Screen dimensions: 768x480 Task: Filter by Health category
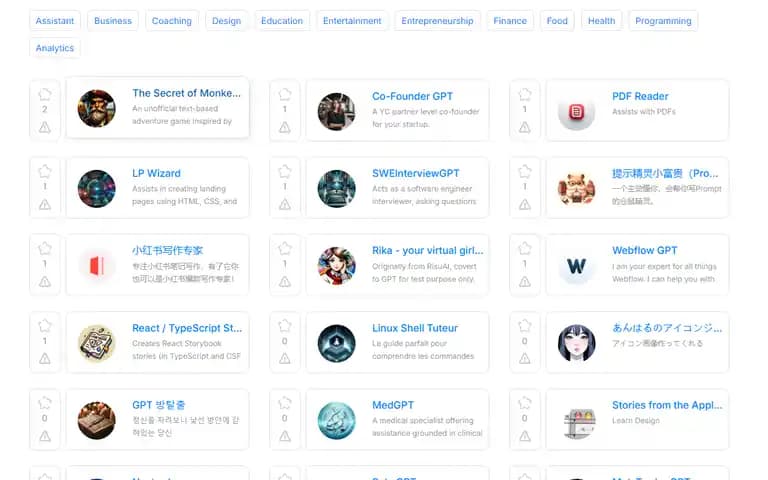601,21
